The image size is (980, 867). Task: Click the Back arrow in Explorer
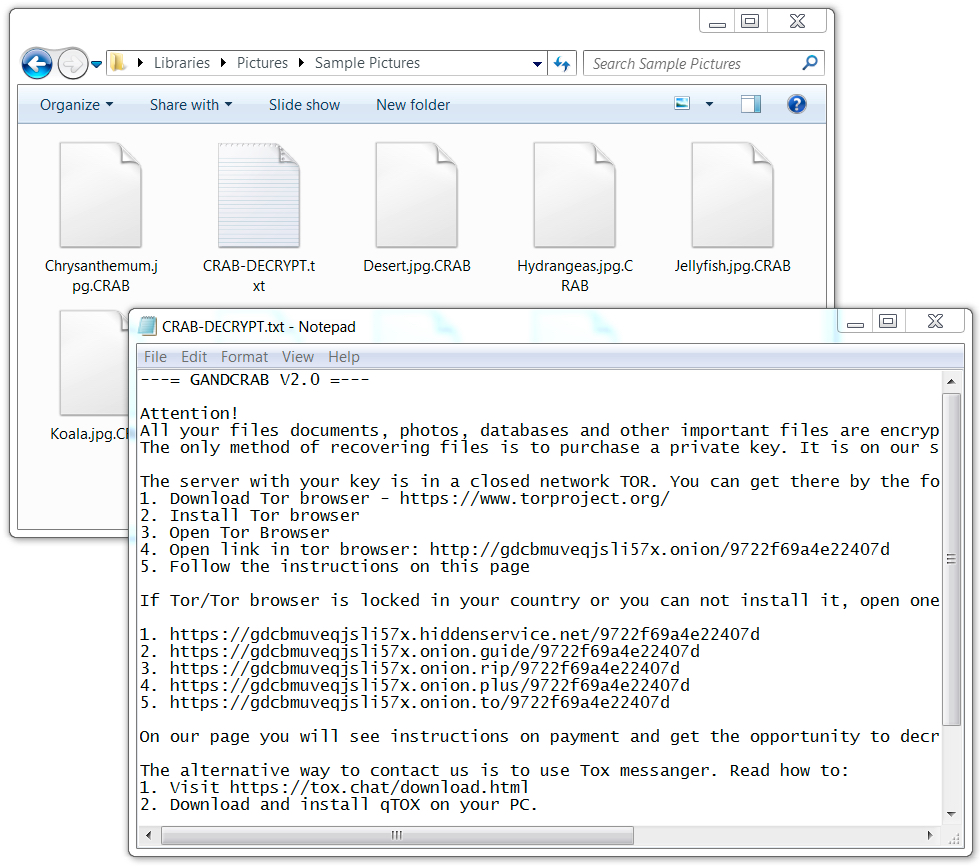pos(37,64)
